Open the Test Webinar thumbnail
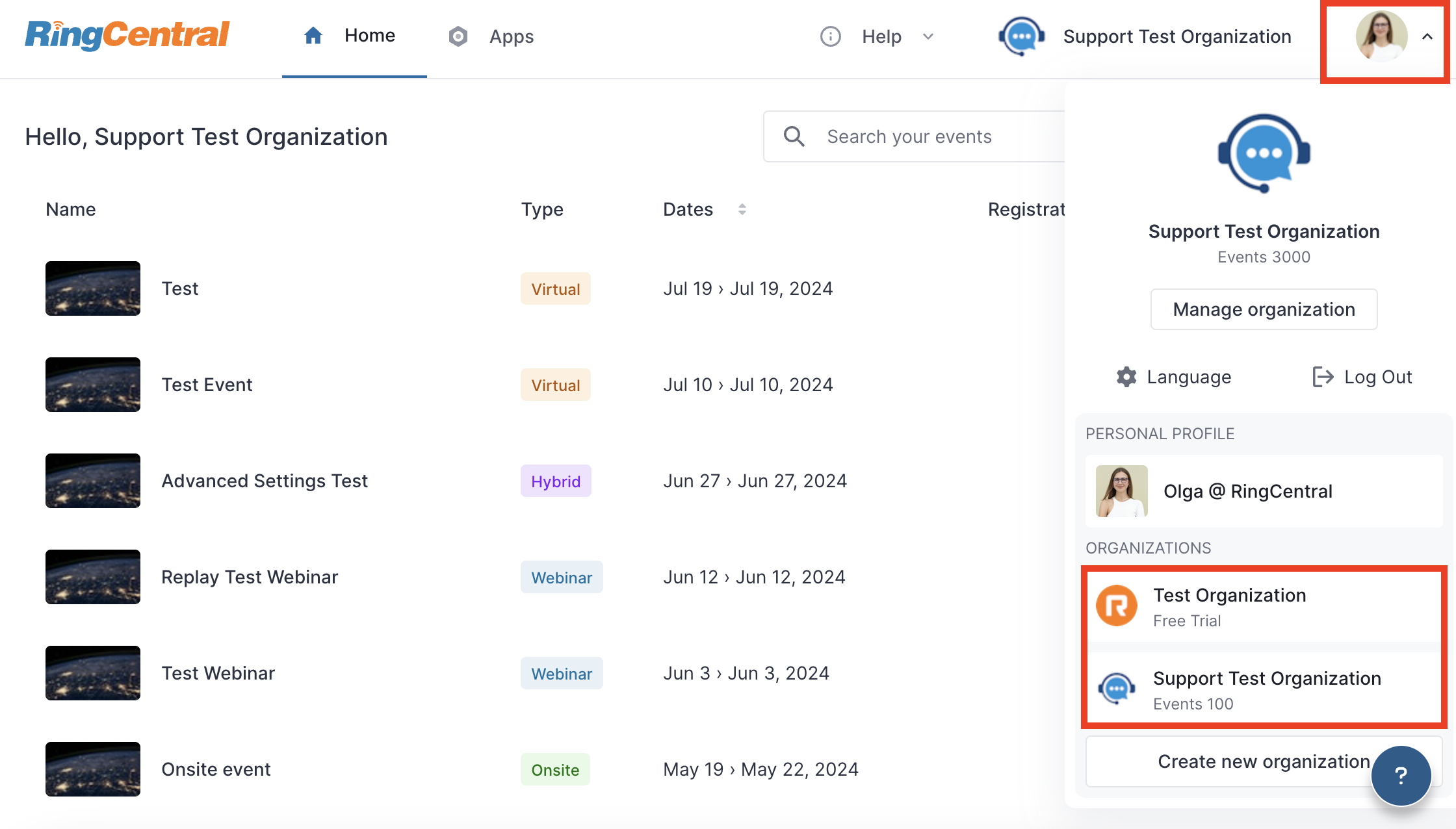1456x829 pixels. [93, 673]
